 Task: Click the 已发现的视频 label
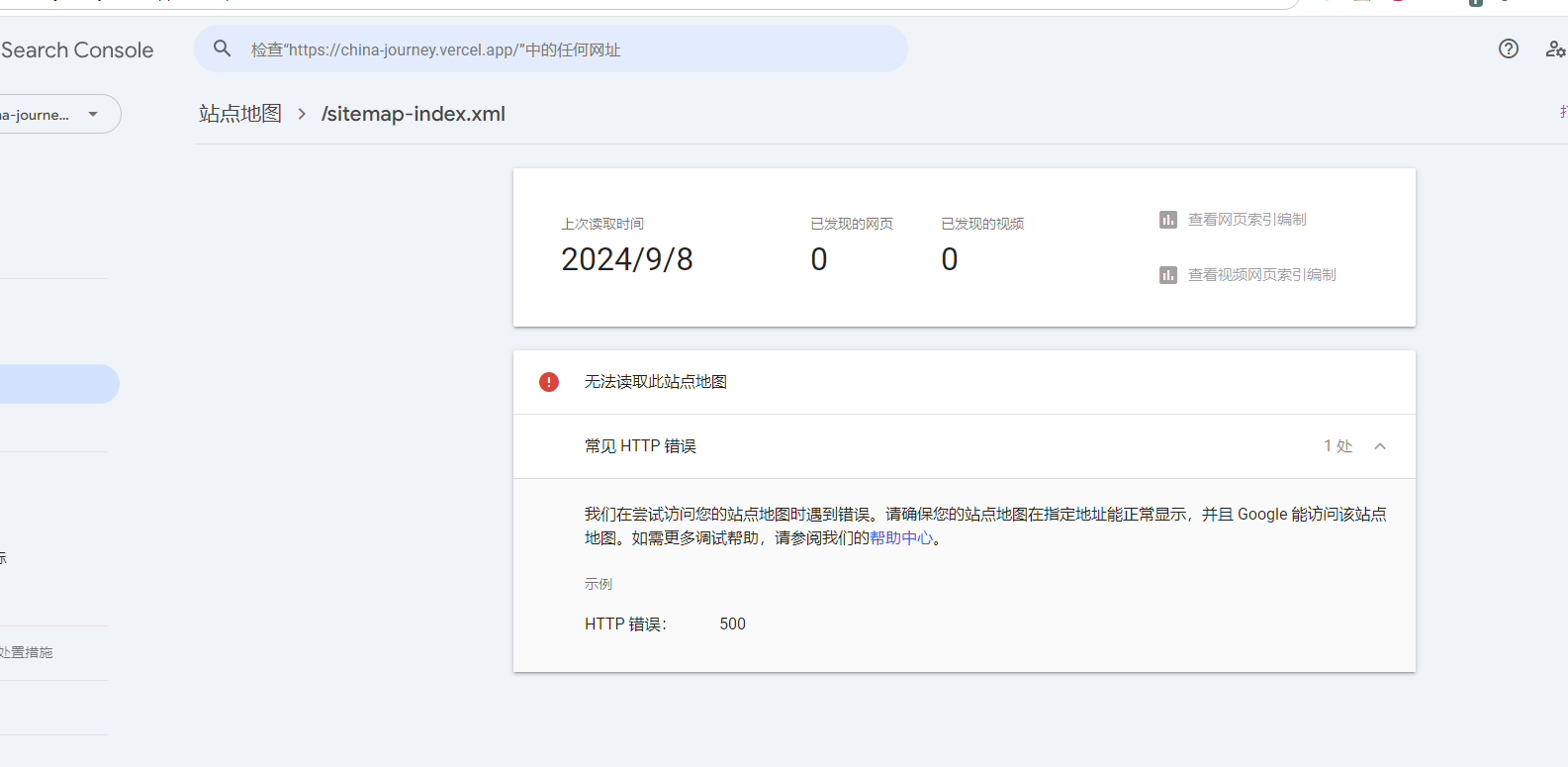(x=982, y=224)
